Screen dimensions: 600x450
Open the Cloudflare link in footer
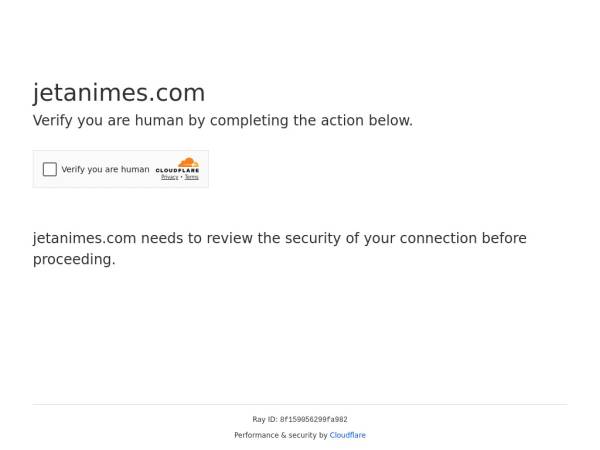(x=348, y=435)
